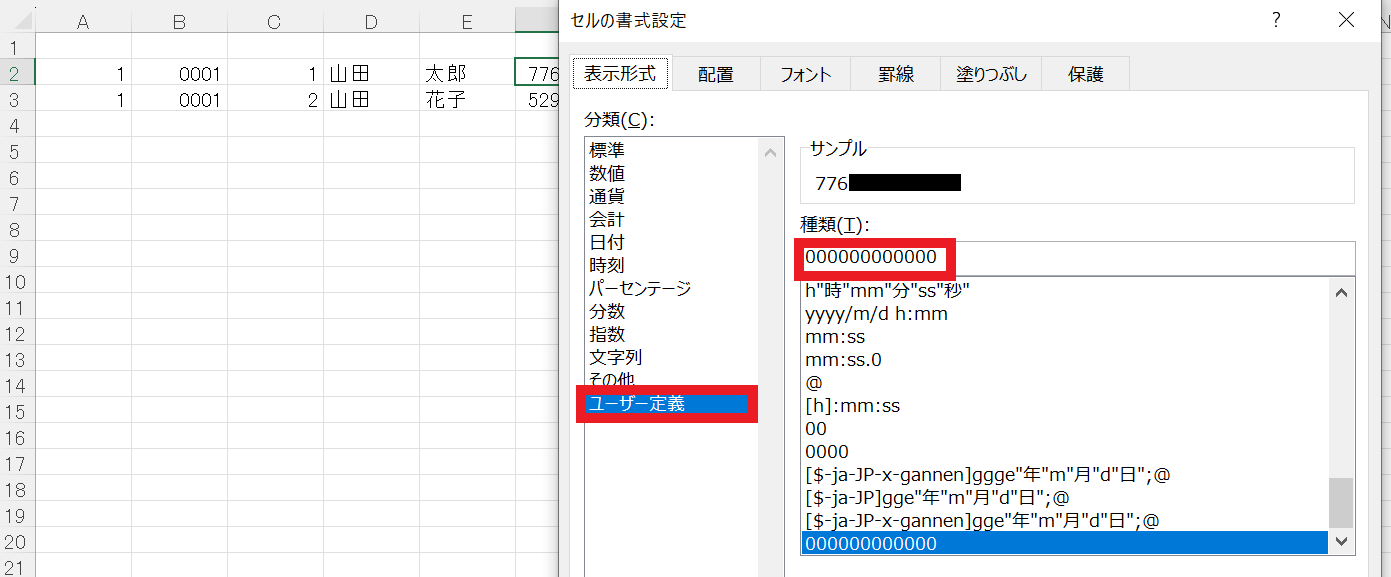
Task: Open the フォント tab
Action: coord(805,74)
